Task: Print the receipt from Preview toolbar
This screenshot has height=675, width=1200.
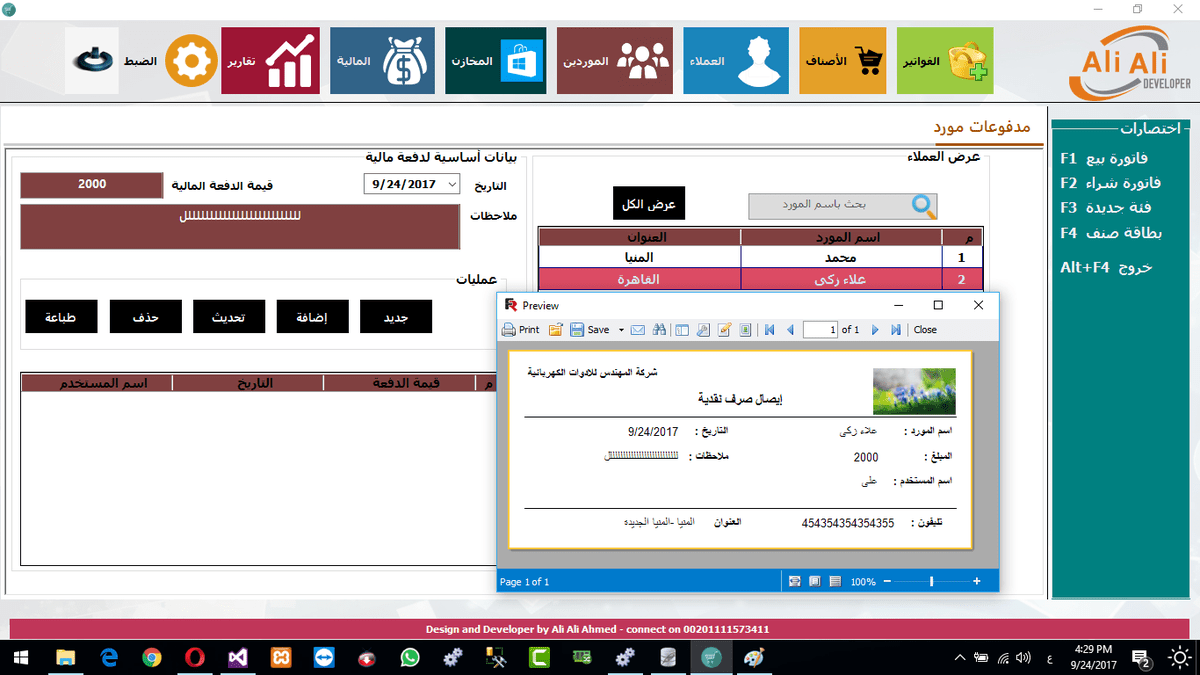Action: (520, 330)
